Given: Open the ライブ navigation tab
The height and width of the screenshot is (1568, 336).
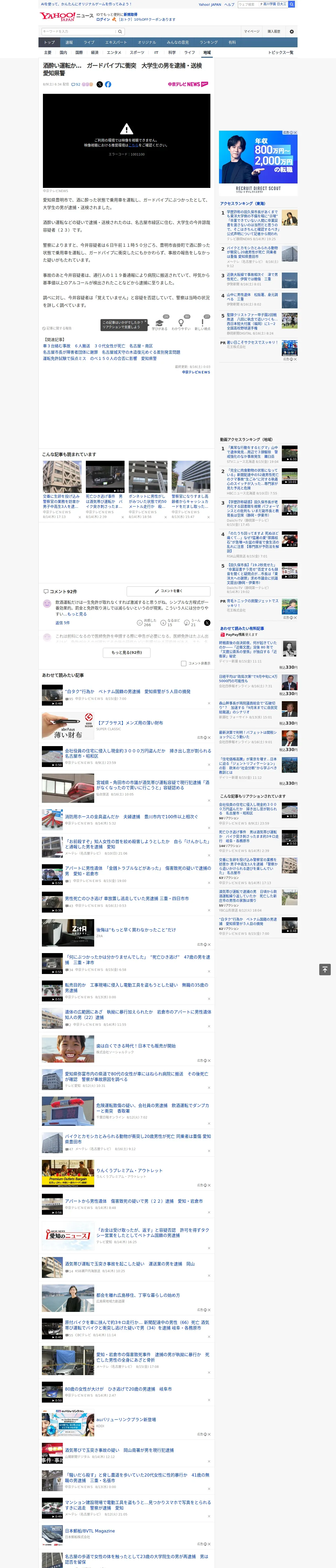Looking at the screenshot, I should [89, 43].
